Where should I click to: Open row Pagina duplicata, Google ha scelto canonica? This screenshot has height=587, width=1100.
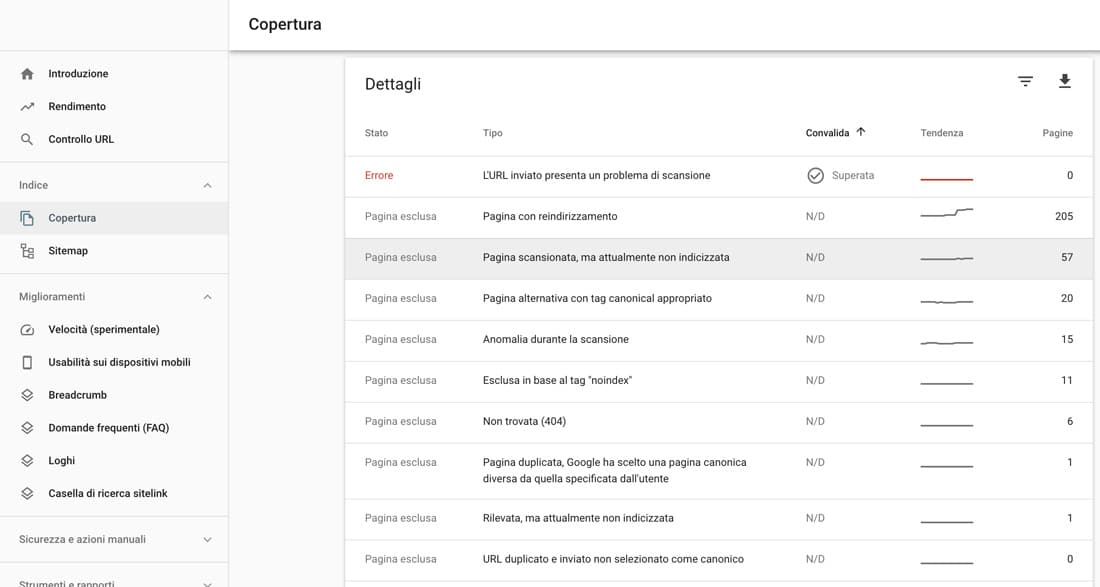tap(719, 471)
